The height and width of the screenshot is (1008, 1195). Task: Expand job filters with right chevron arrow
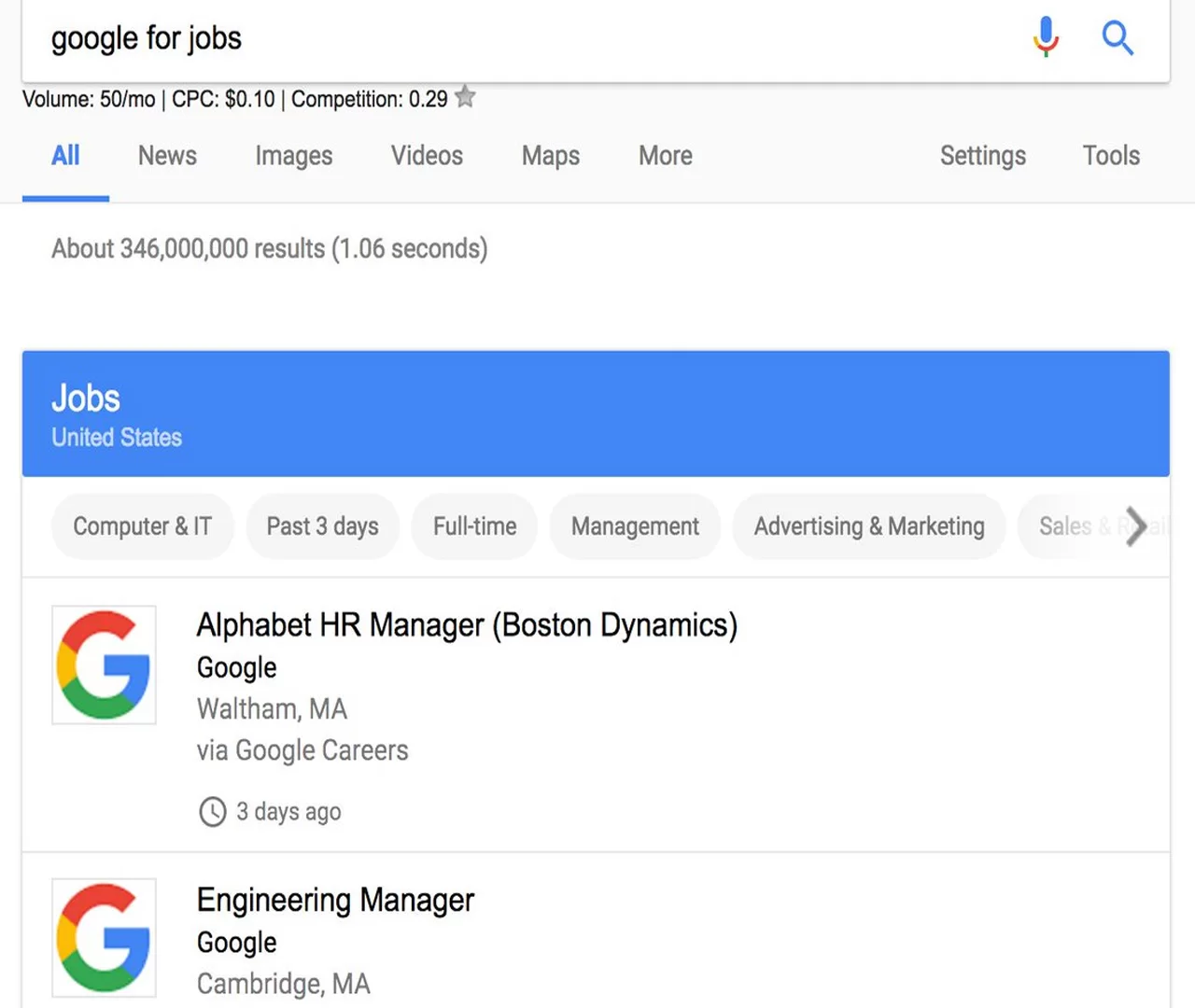[x=1135, y=526]
